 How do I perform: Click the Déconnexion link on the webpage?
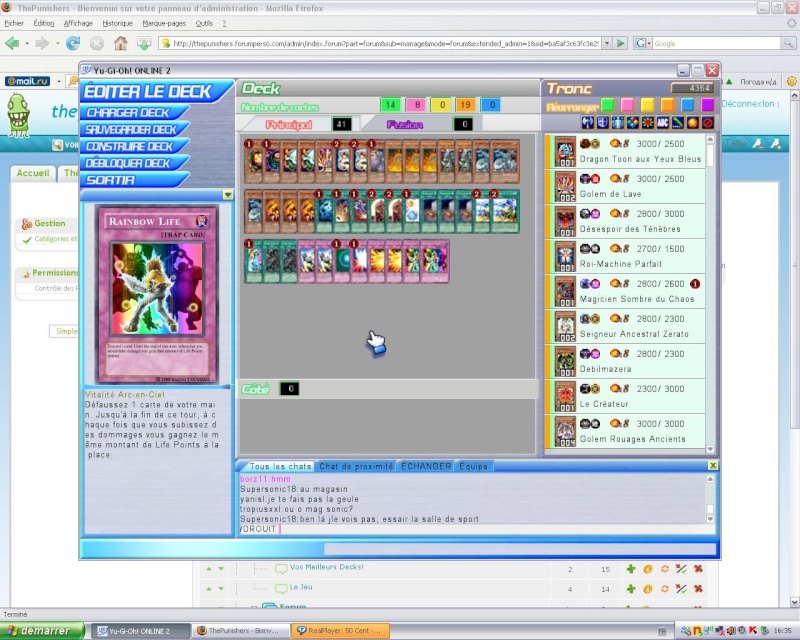click(x=748, y=104)
